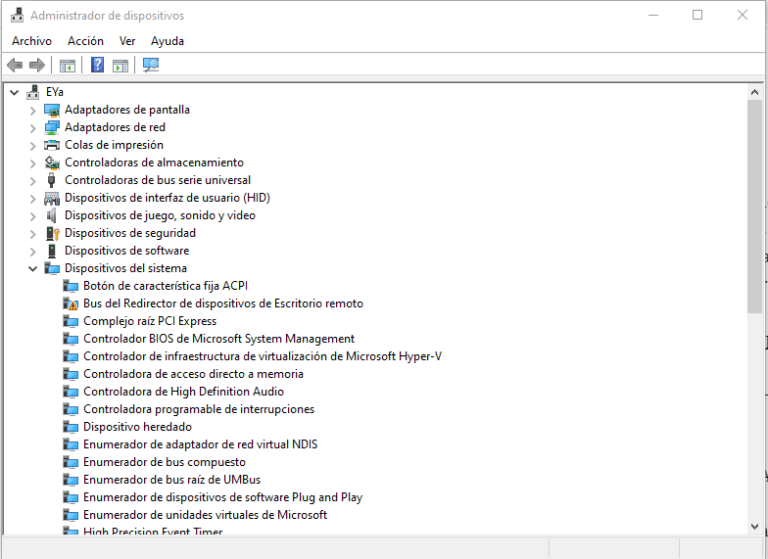Viewport: 768px width, 559px height.
Task: Click the icon beside Complejo raíz PCI Express
Action: 71,321
